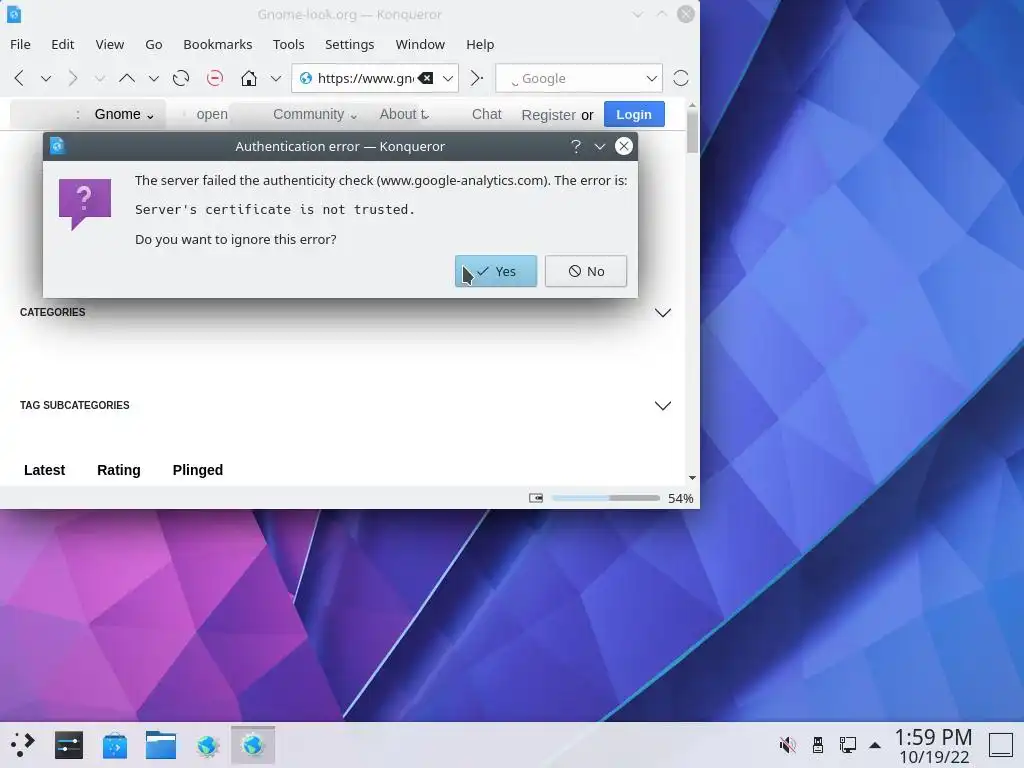
Task: Click Yes to ignore the certificate error
Action: (x=496, y=271)
